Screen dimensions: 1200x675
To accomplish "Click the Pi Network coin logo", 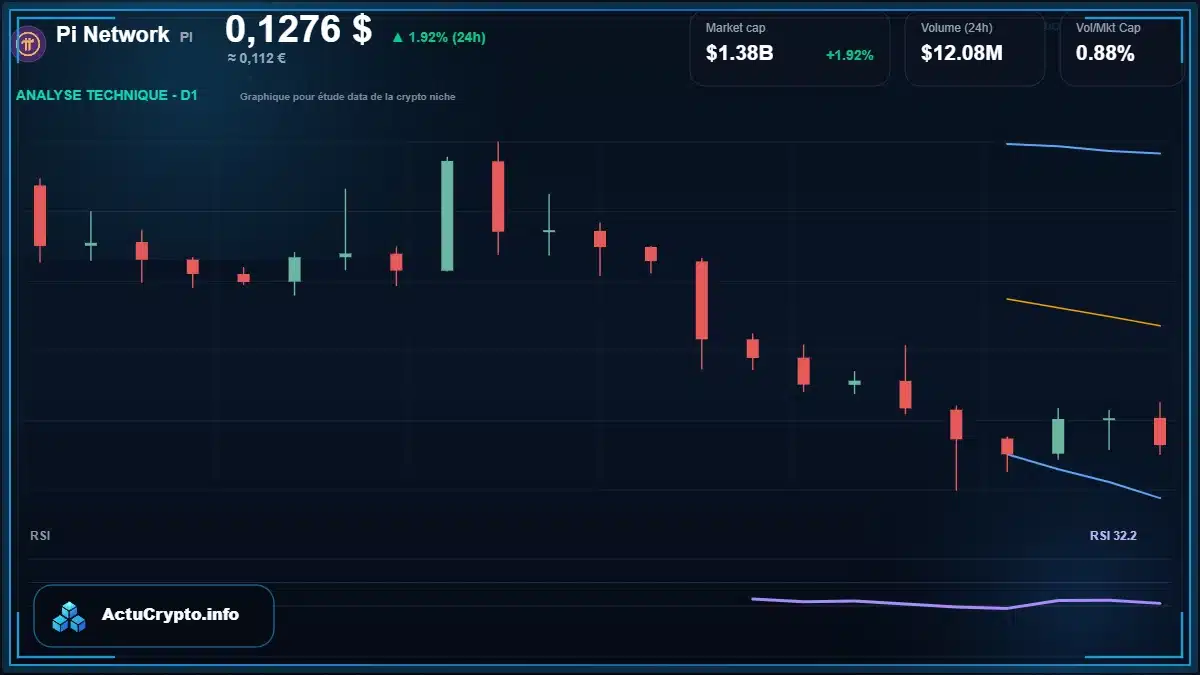I will point(27,43).
